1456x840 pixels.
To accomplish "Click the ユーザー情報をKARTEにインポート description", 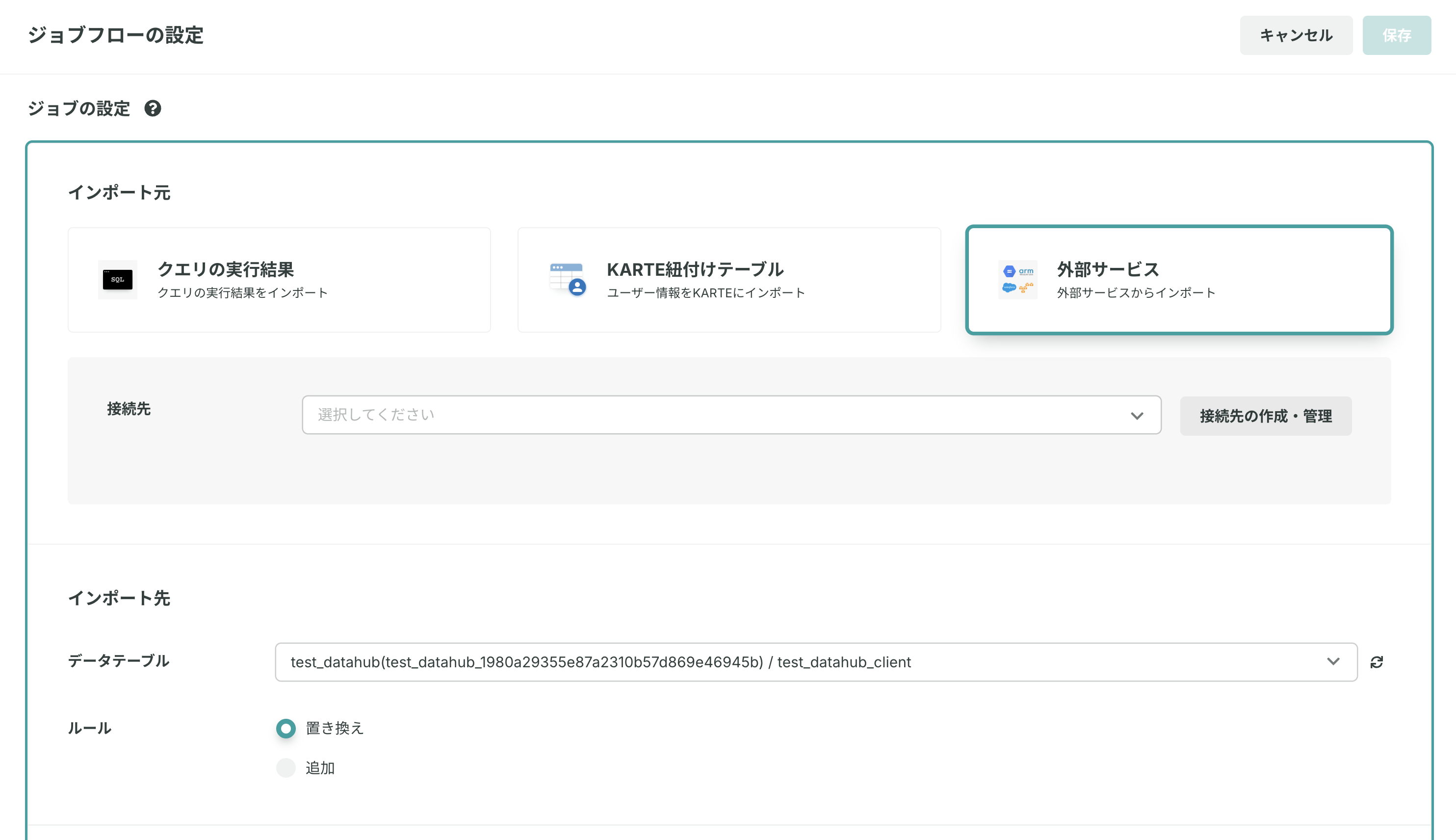I will 706,293.
